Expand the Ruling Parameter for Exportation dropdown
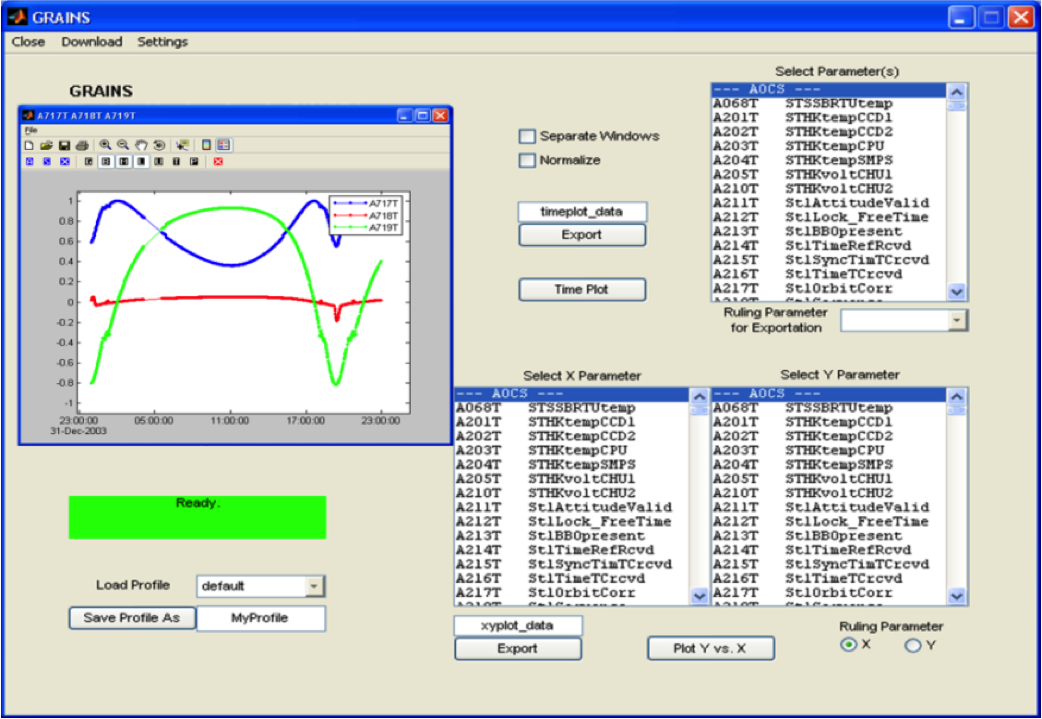The width and height of the screenshot is (1042, 719). pos(958,320)
